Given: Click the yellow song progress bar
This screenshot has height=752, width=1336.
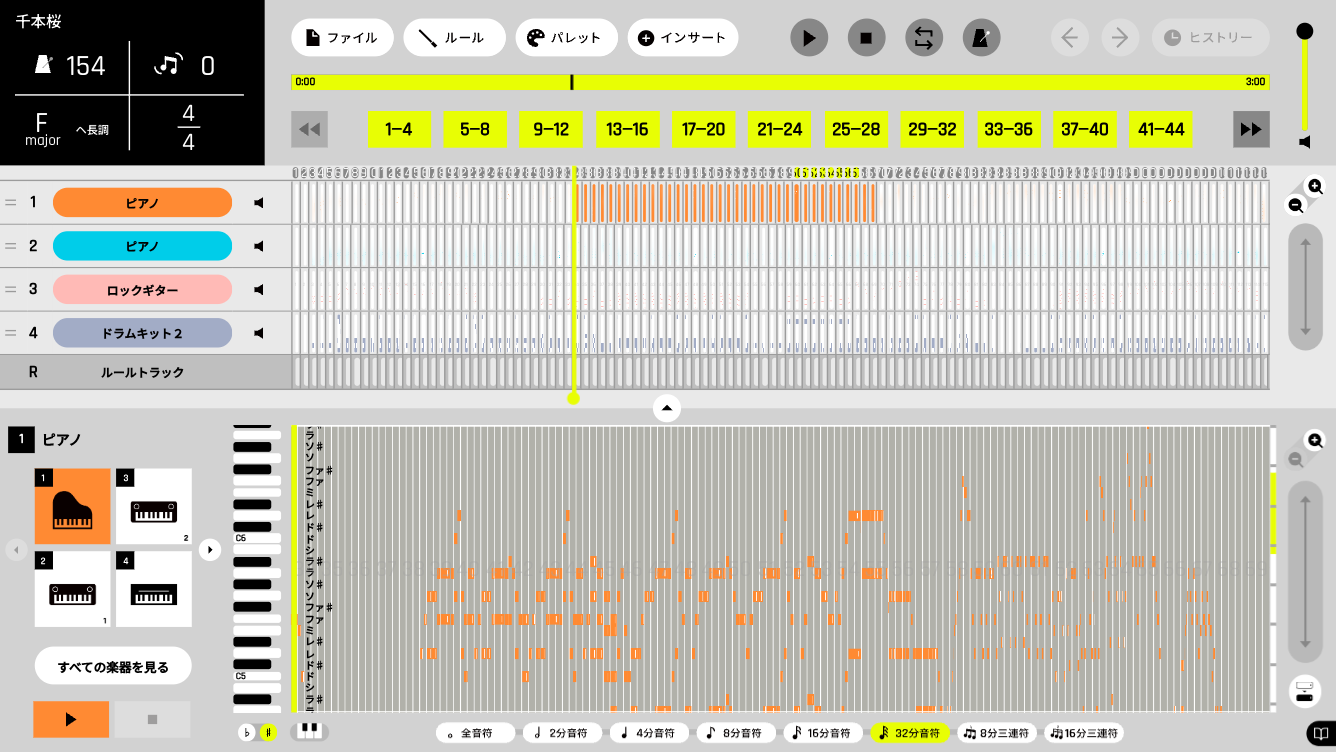Looking at the screenshot, I should [780, 82].
